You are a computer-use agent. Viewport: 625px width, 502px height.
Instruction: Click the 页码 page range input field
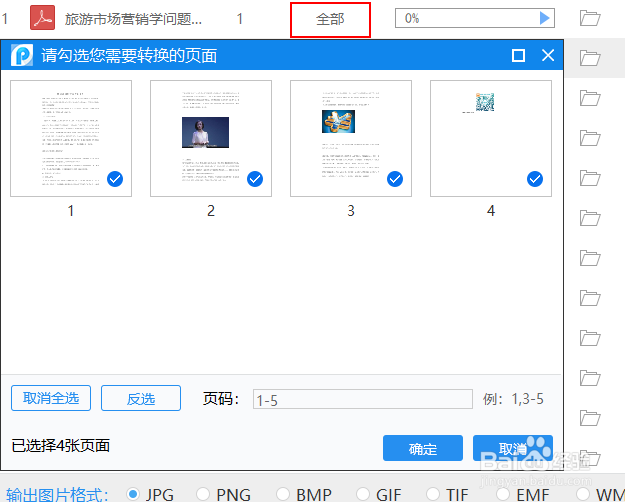pyautogui.click(x=363, y=399)
